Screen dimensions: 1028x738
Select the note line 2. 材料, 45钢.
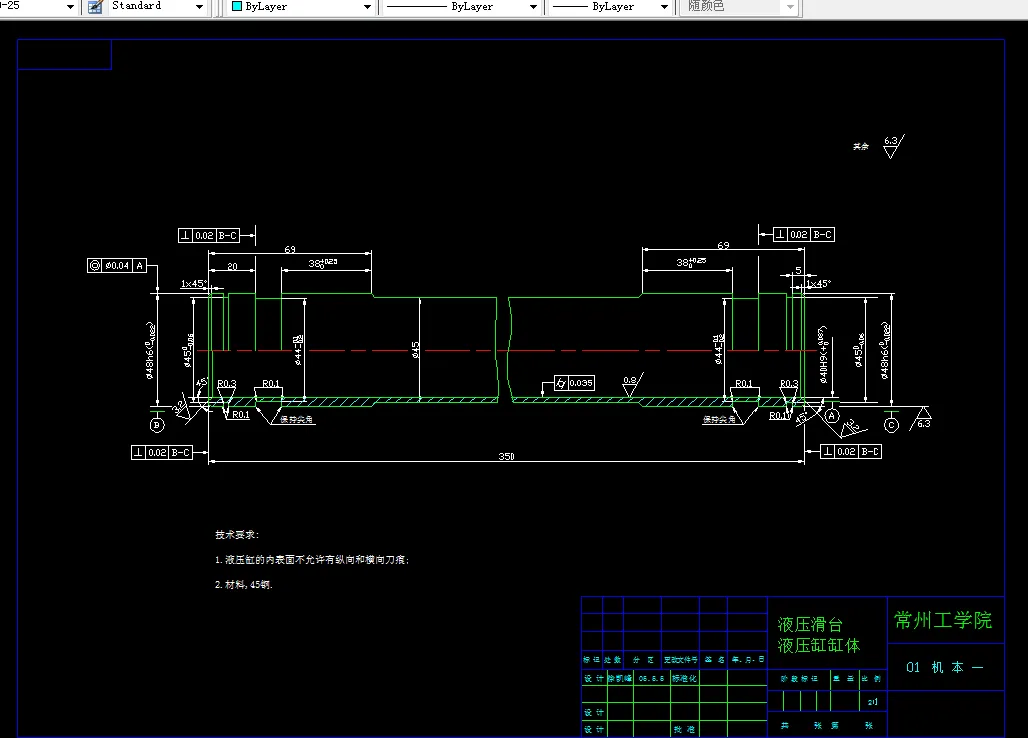point(243,585)
